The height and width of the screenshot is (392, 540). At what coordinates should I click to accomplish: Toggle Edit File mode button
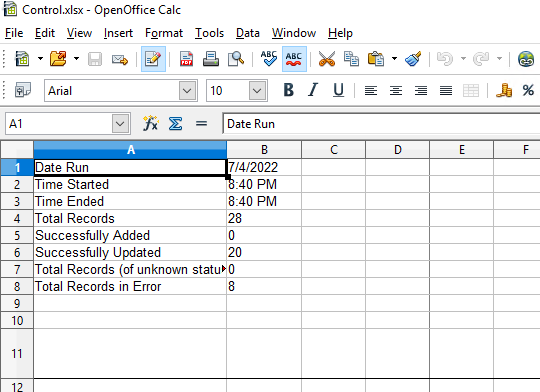pyautogui.click(x=153, y=59)
